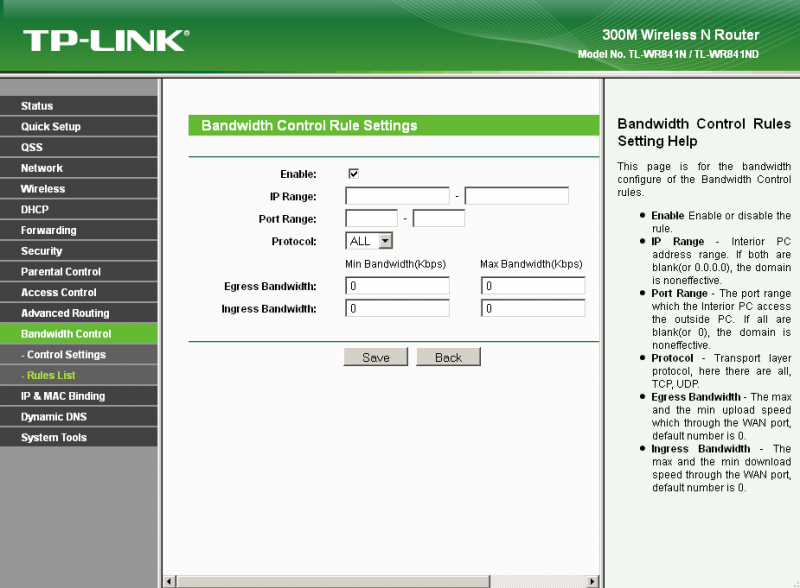Screen dimensions: 800x588
Task: Click the horizontal scrollbar left arrow
Action: (x=170, y=581)
